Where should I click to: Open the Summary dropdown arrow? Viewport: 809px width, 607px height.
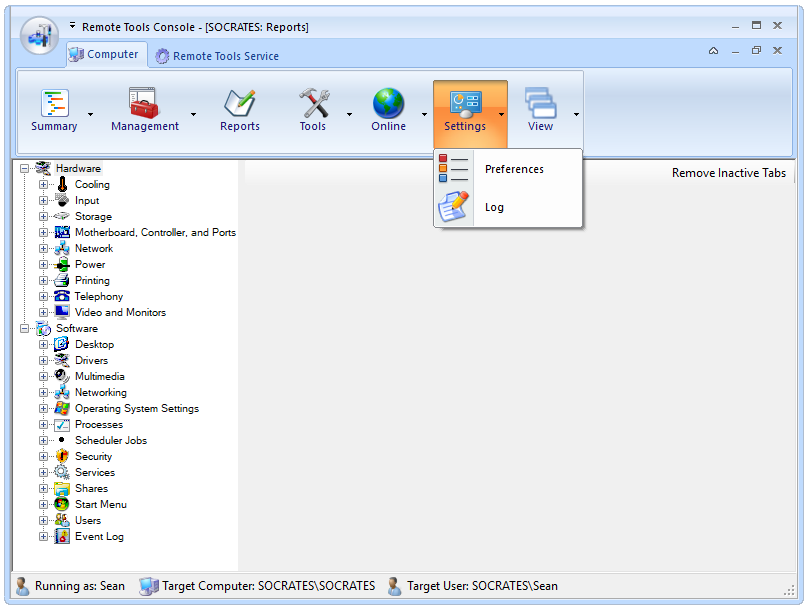tap(90, 114)
